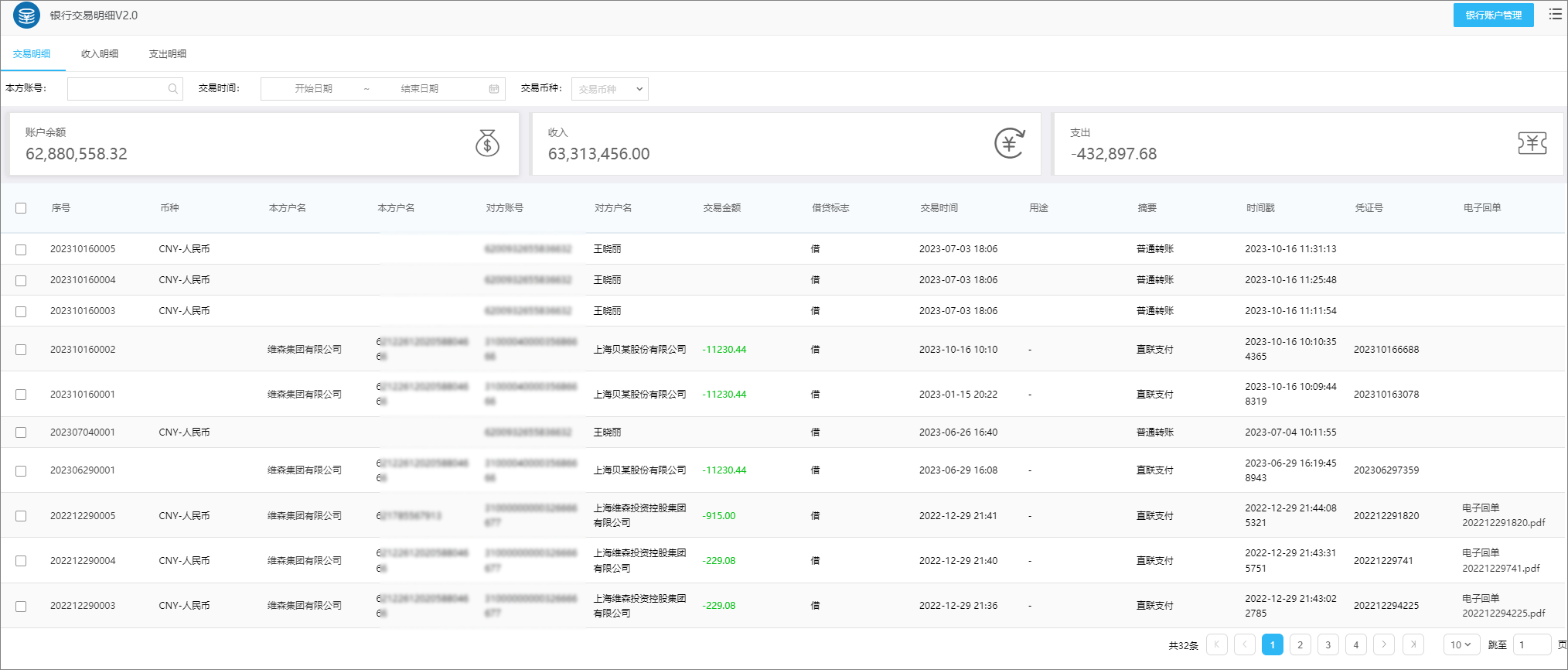Check row 202310160005 checkbox
1568x670 pixels.
pyautogui.click(x=21, y=250)
